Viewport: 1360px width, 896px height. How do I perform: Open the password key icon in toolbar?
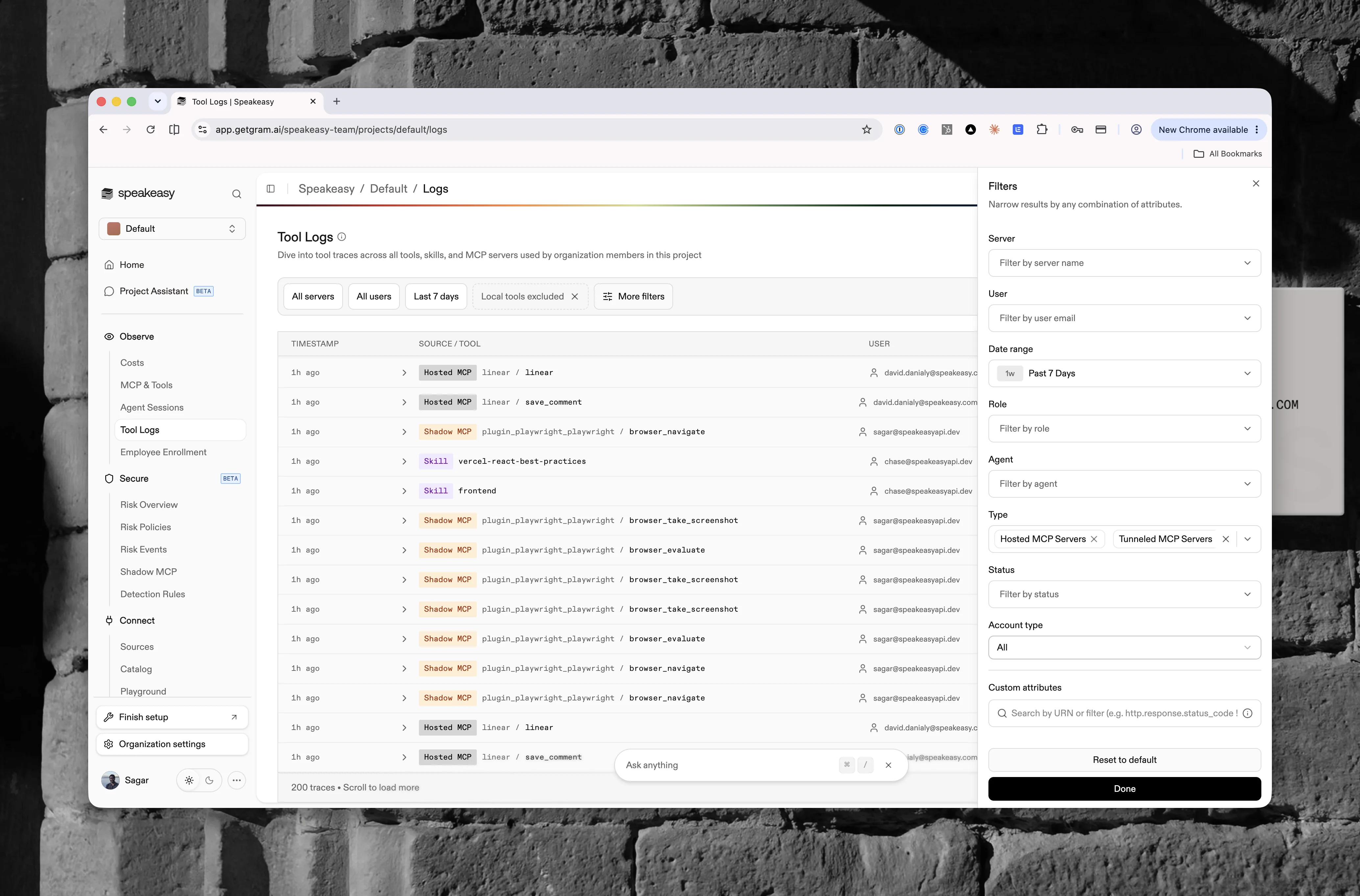(x=1077, y=130)
